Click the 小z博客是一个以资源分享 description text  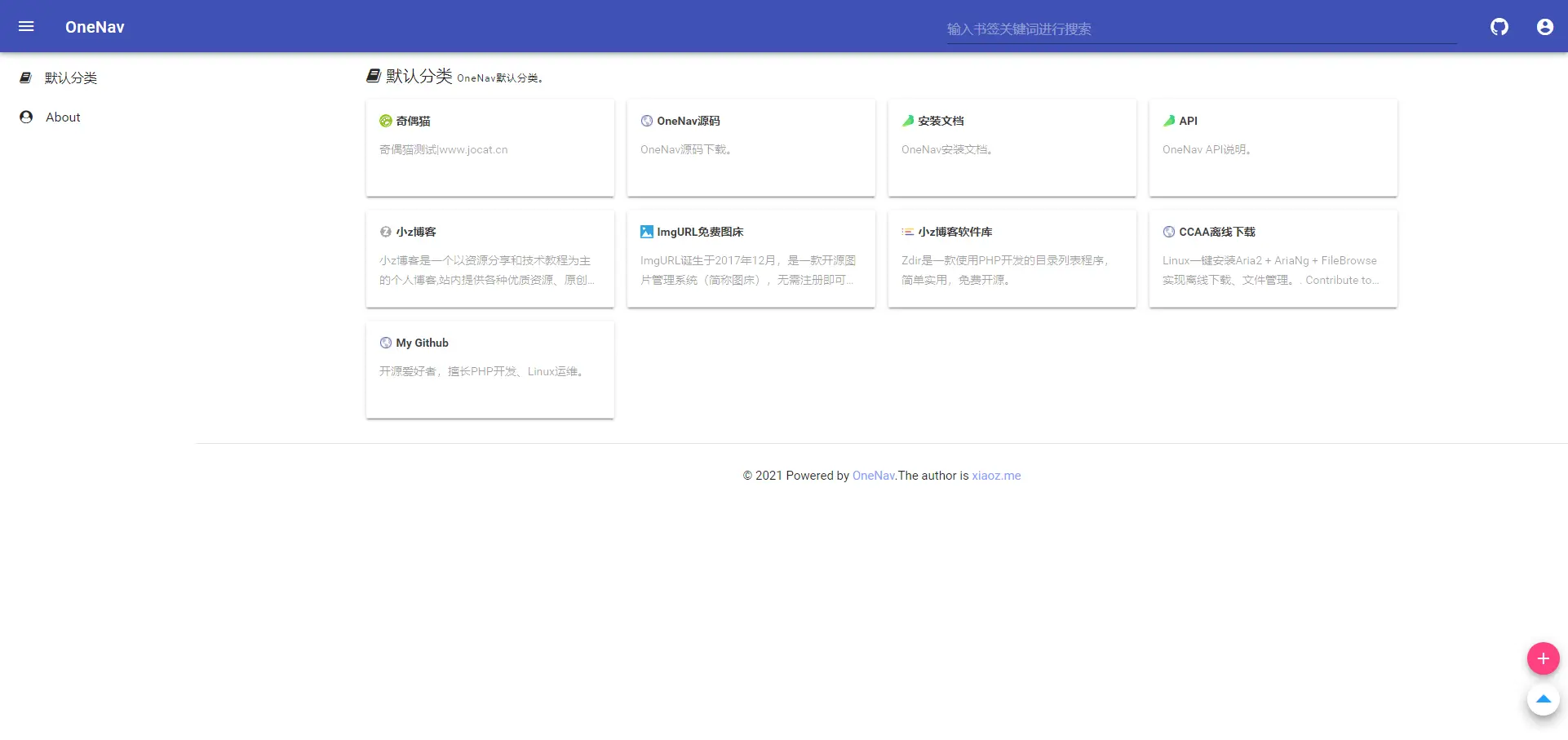[487, 270]
